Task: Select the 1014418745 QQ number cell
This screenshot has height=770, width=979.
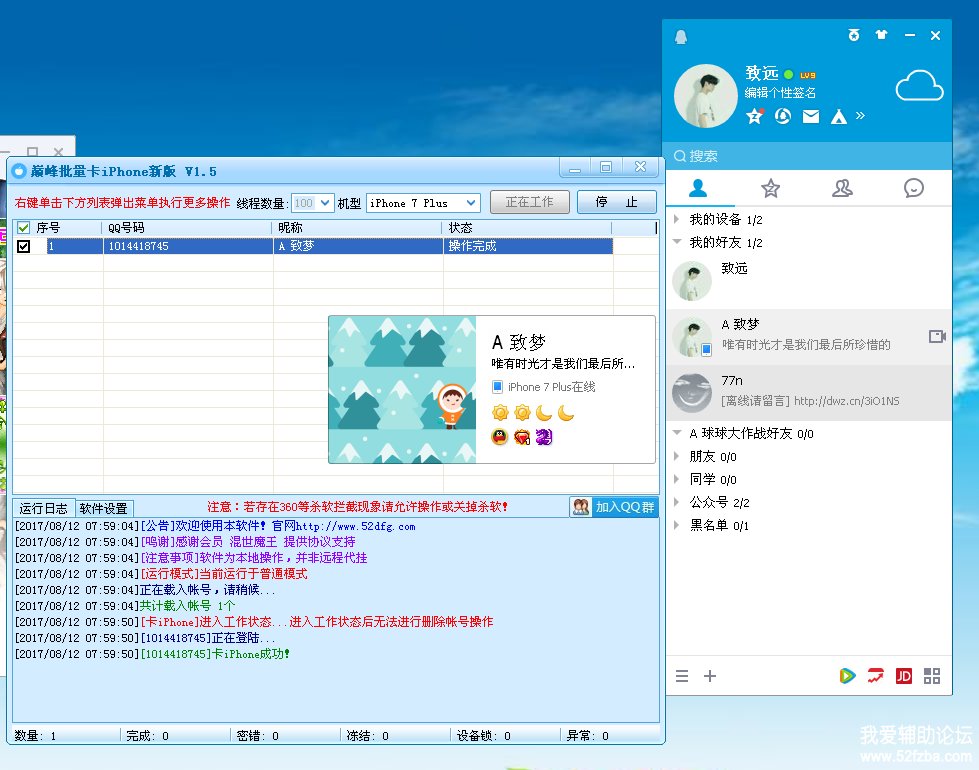Action: coord(188,246)
